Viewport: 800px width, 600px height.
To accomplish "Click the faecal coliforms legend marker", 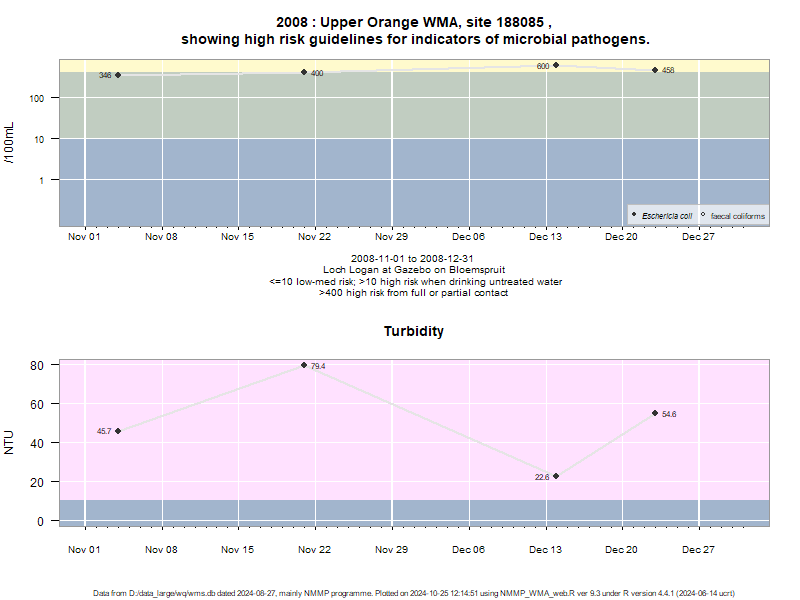I will tap(703, 214).
